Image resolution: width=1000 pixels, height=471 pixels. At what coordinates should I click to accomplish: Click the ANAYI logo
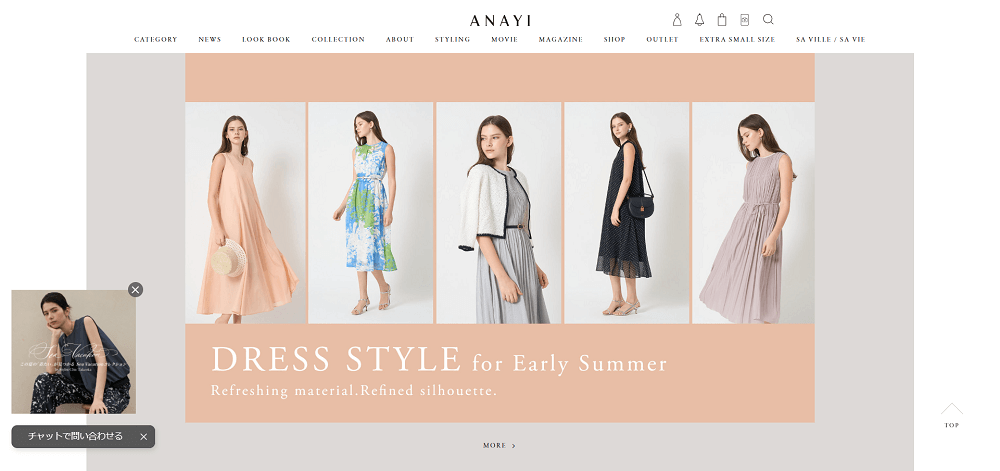(x=501, y=20)
